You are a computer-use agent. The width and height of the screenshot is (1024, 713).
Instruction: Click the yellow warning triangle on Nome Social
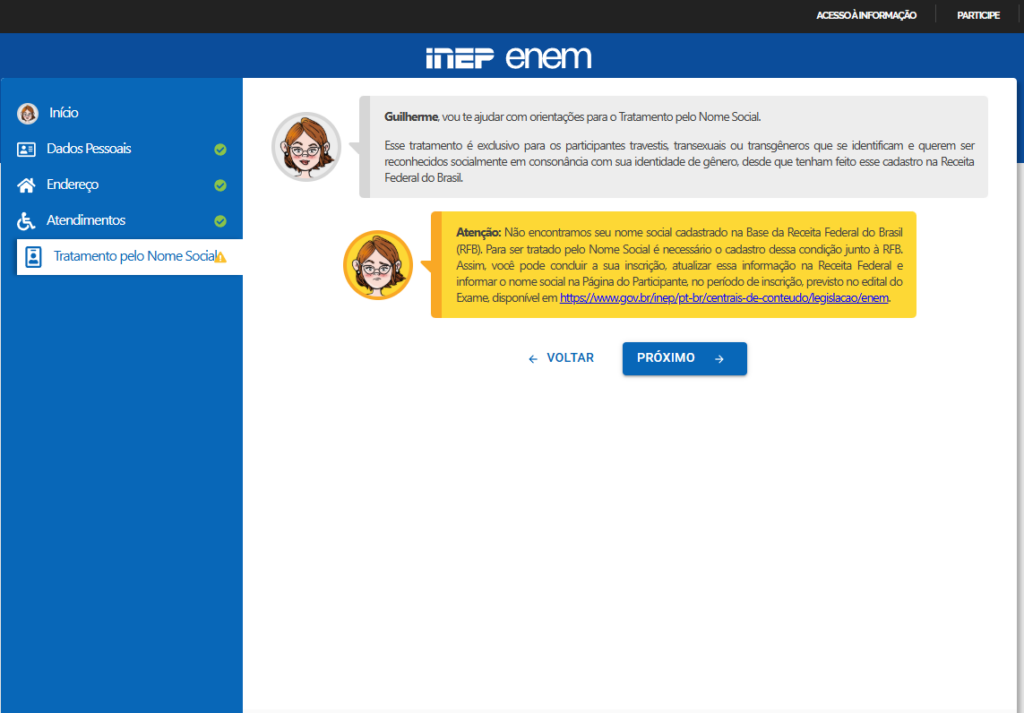tap(221, 257)
